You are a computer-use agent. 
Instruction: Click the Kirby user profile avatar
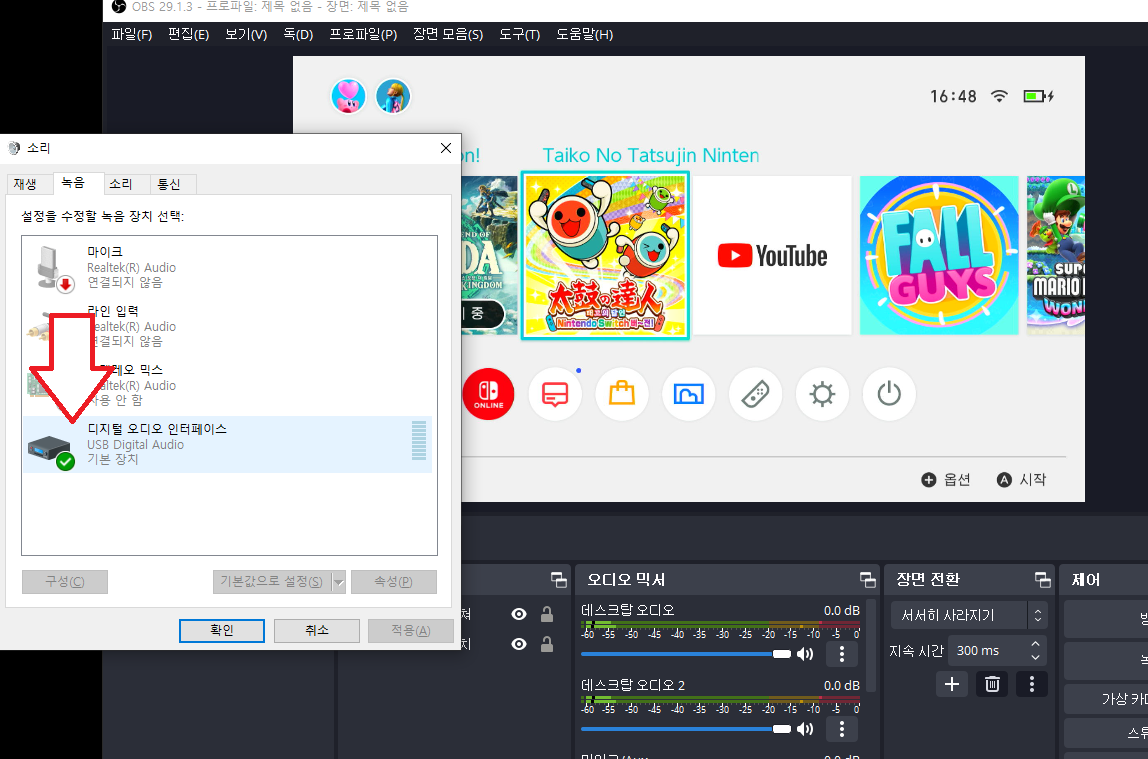point(348,97)
